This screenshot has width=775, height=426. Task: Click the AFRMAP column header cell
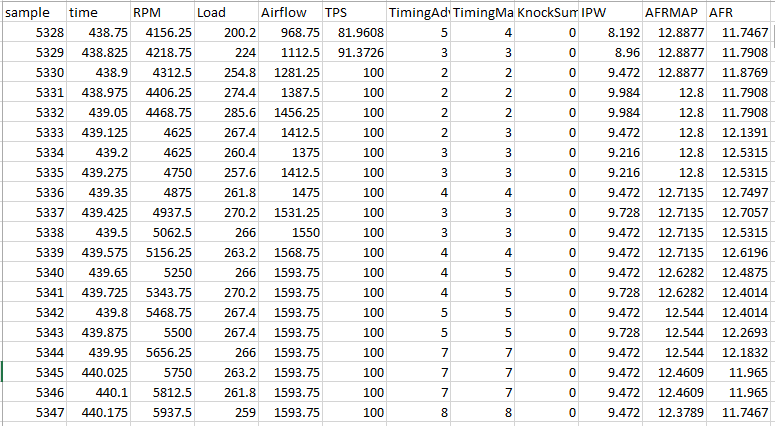point(671,13)
